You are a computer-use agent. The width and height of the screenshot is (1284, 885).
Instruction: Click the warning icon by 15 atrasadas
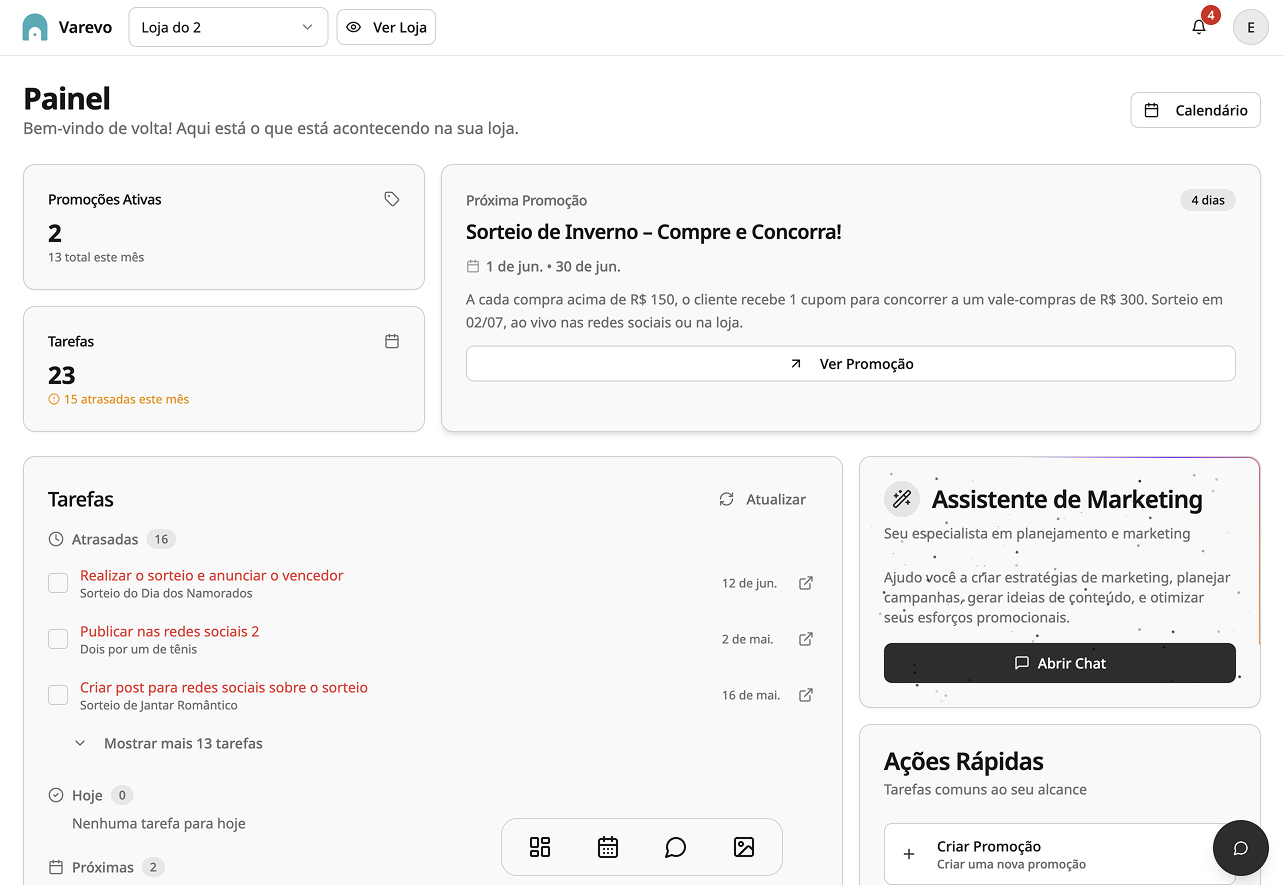(x=54, y=399)
